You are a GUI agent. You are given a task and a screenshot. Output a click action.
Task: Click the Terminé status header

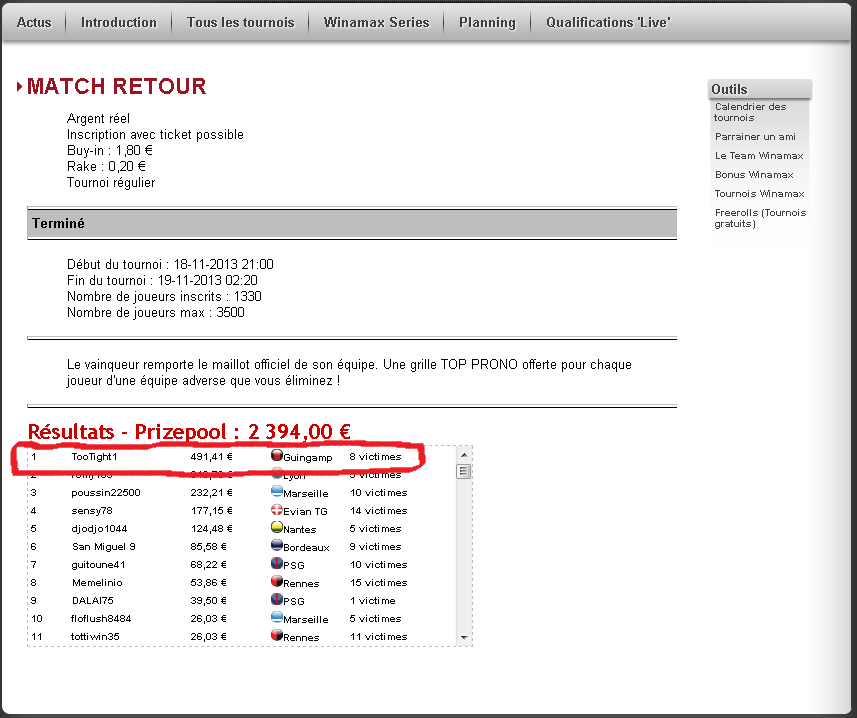[352, 223]
